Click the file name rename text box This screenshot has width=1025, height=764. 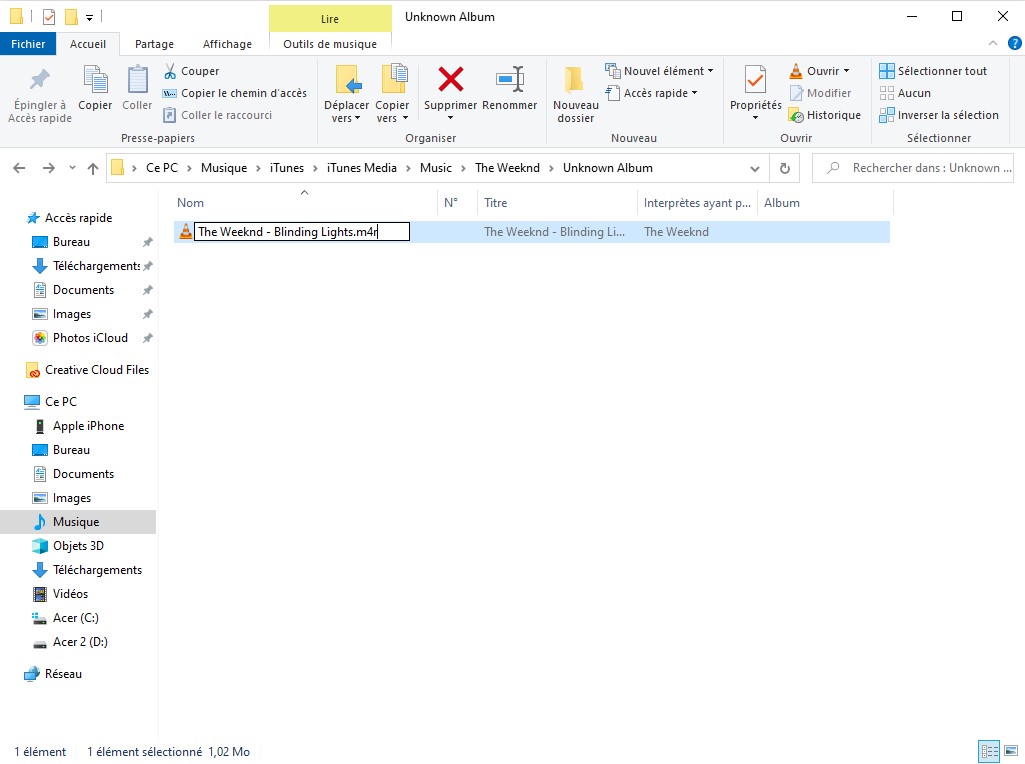[302, 231]
